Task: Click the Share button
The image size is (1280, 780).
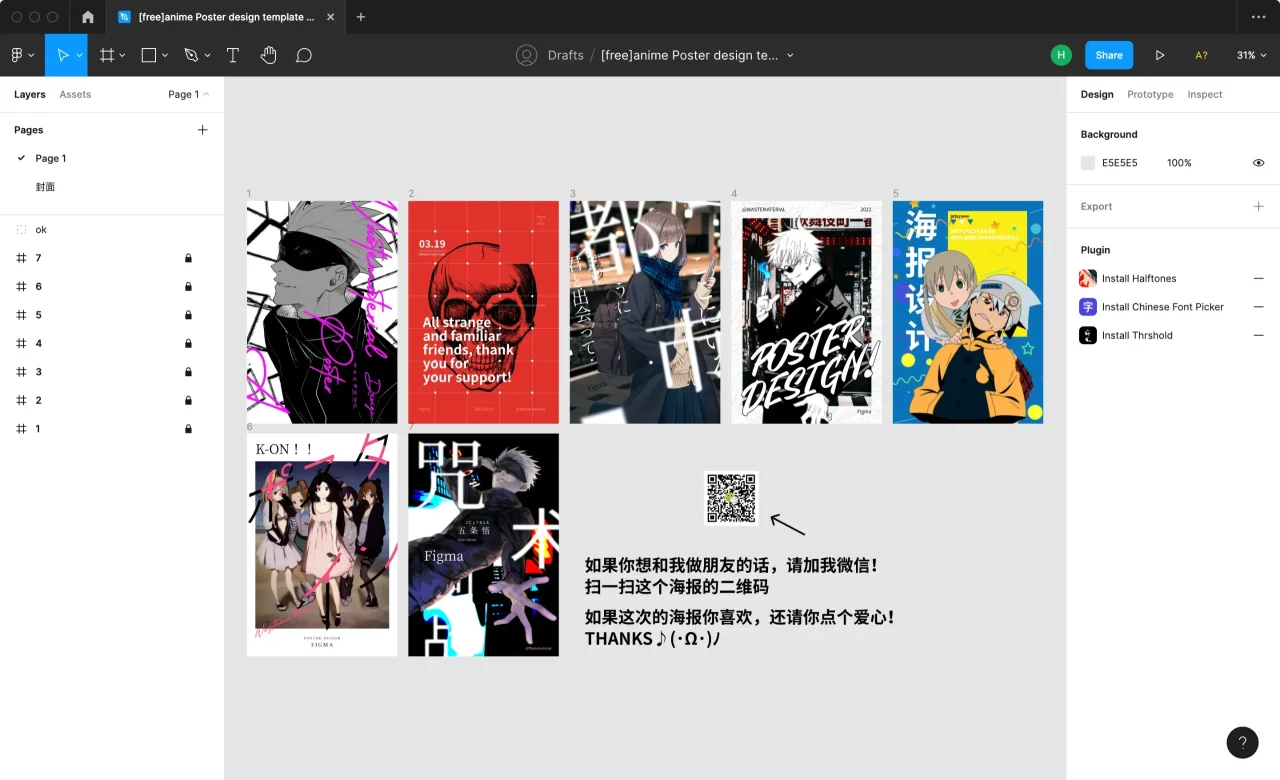Action: click(1109, 55)
